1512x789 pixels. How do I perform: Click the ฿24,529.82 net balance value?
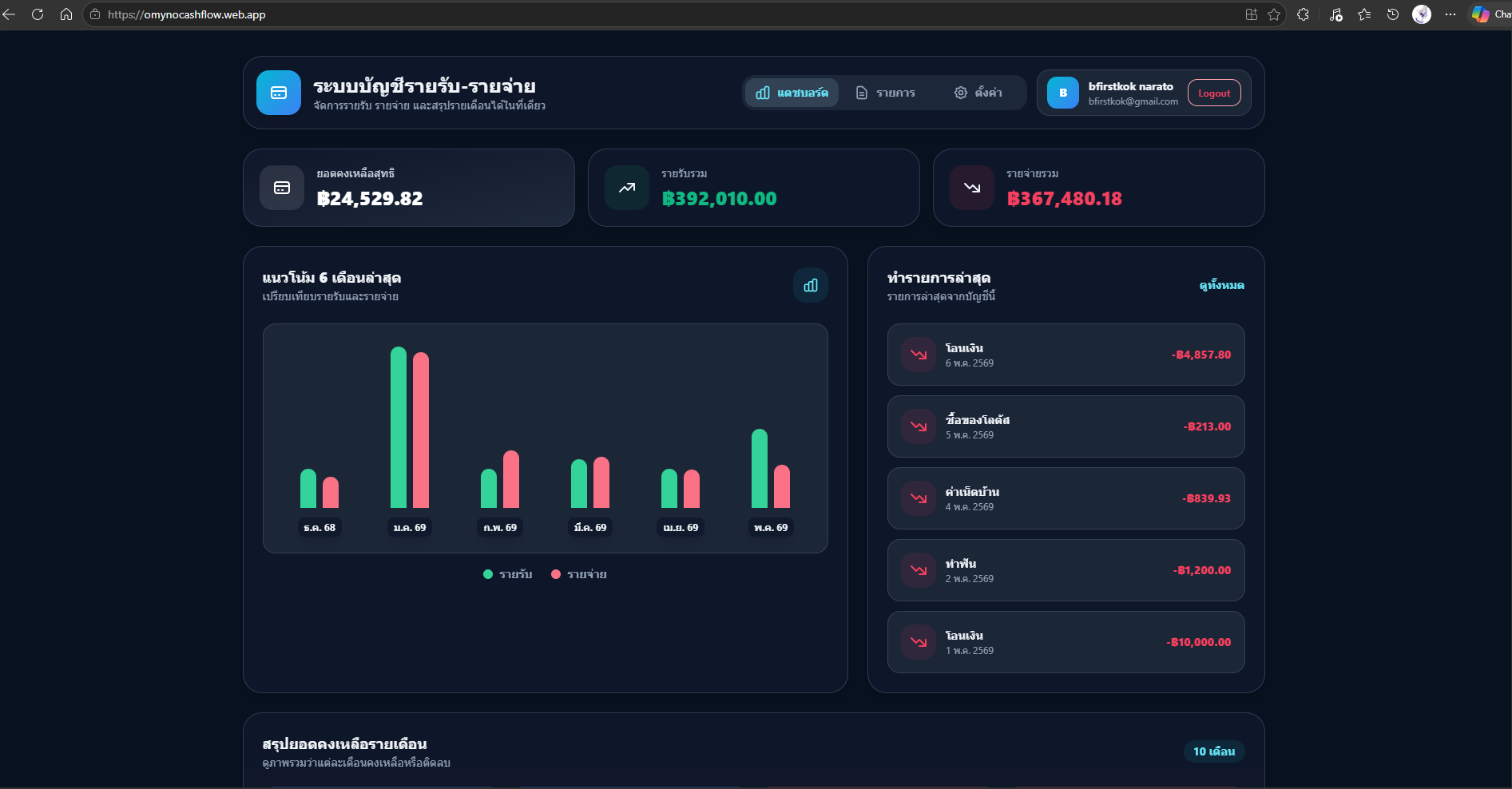(370, 199)
